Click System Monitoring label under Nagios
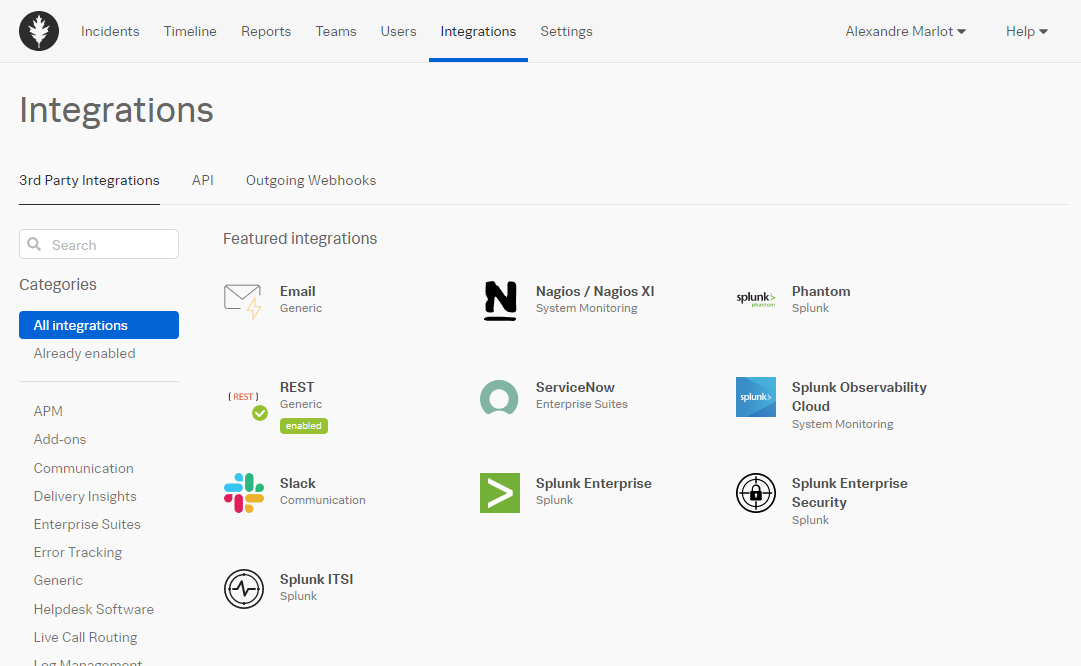1081x666 pixels. (586, 308)
